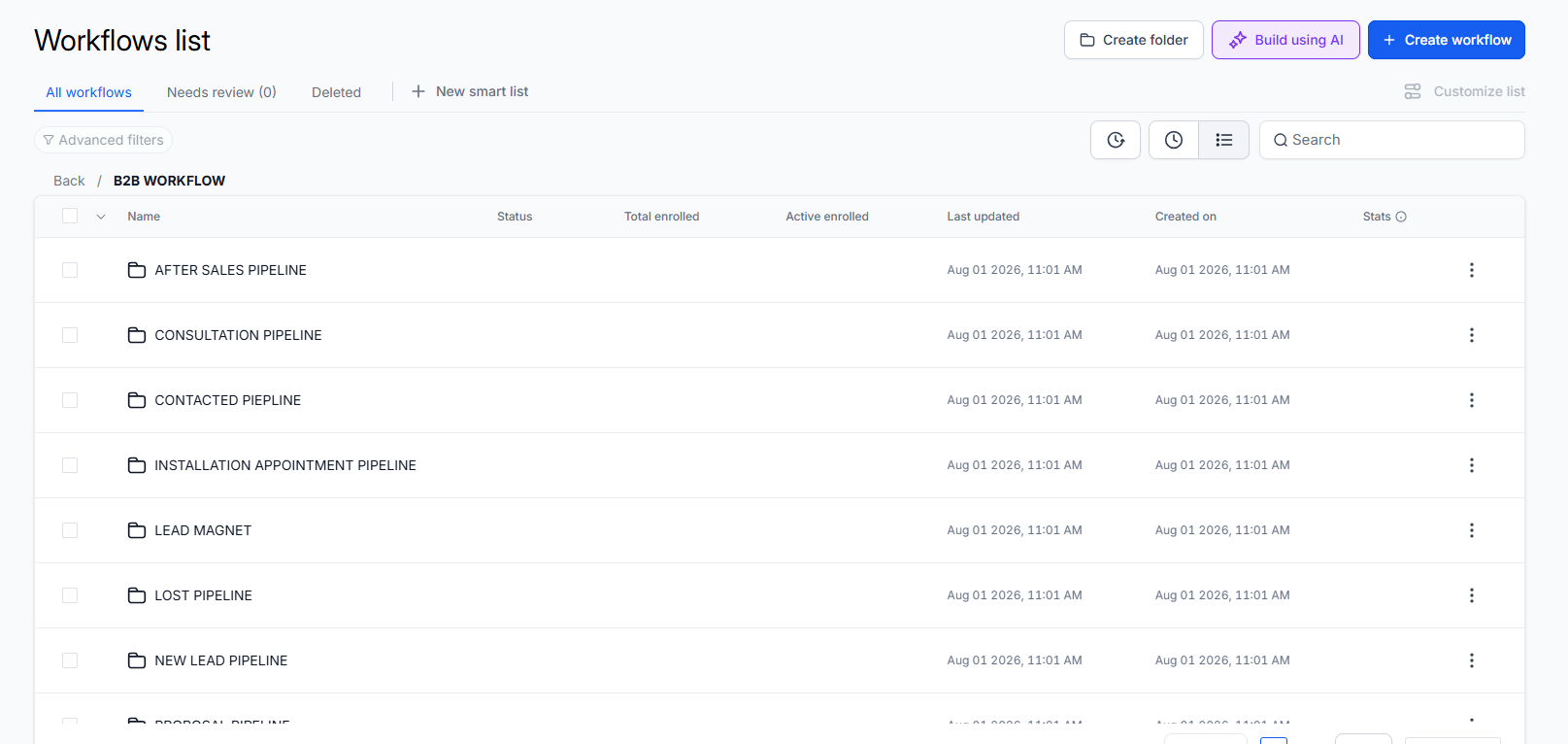Open three-dot menu for CONSULTATION PIPELINE
This screenshot has width=1568, height=744.
[x=1471, y=335]
